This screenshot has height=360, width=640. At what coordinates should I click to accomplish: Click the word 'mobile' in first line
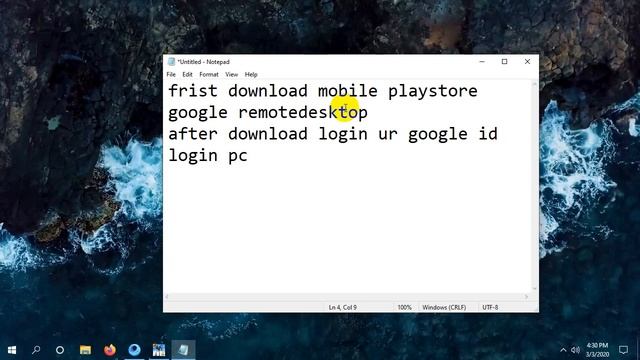coord(348,91)
